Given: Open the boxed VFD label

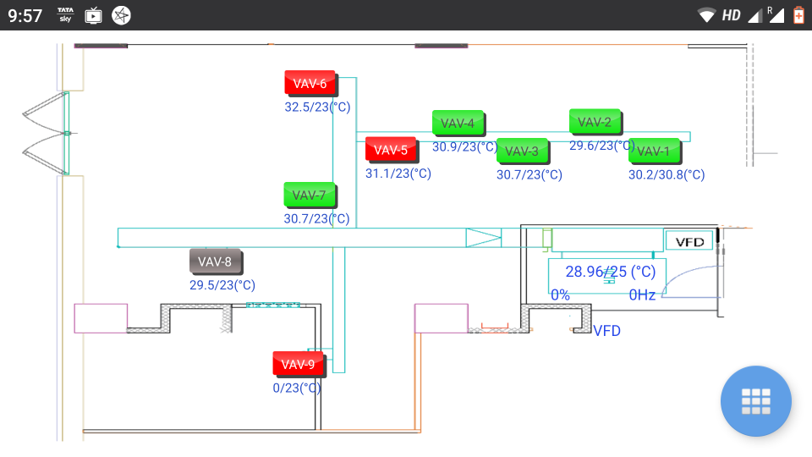Looking at the screenshot, I should [x=689, y=241].
